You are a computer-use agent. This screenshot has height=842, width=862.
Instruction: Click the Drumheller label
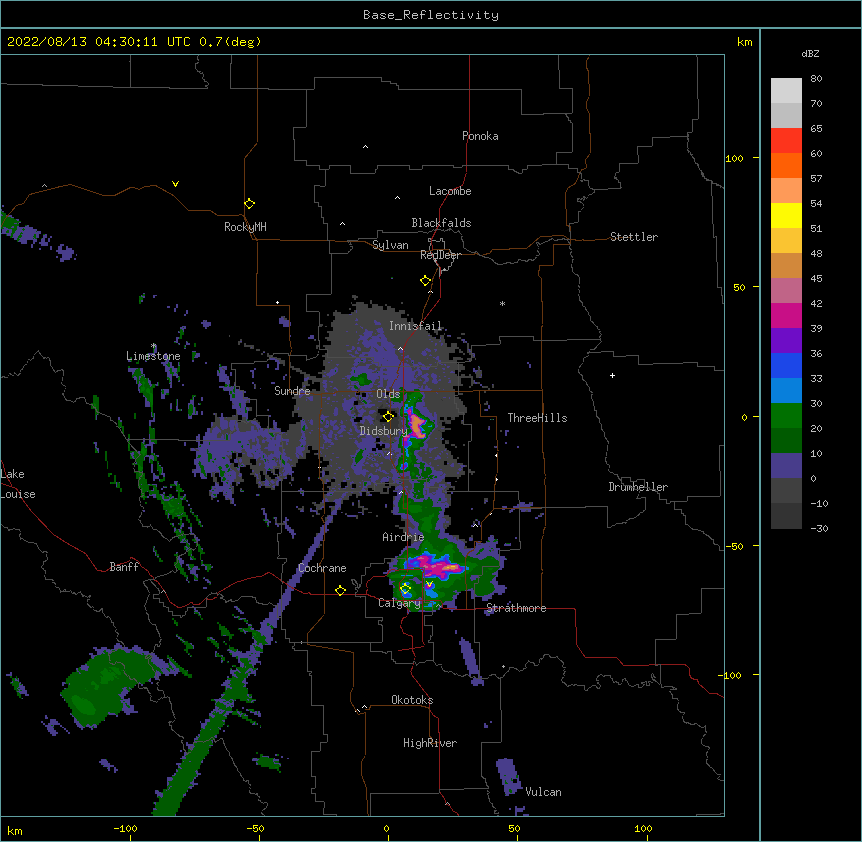[x=638, y=487]
